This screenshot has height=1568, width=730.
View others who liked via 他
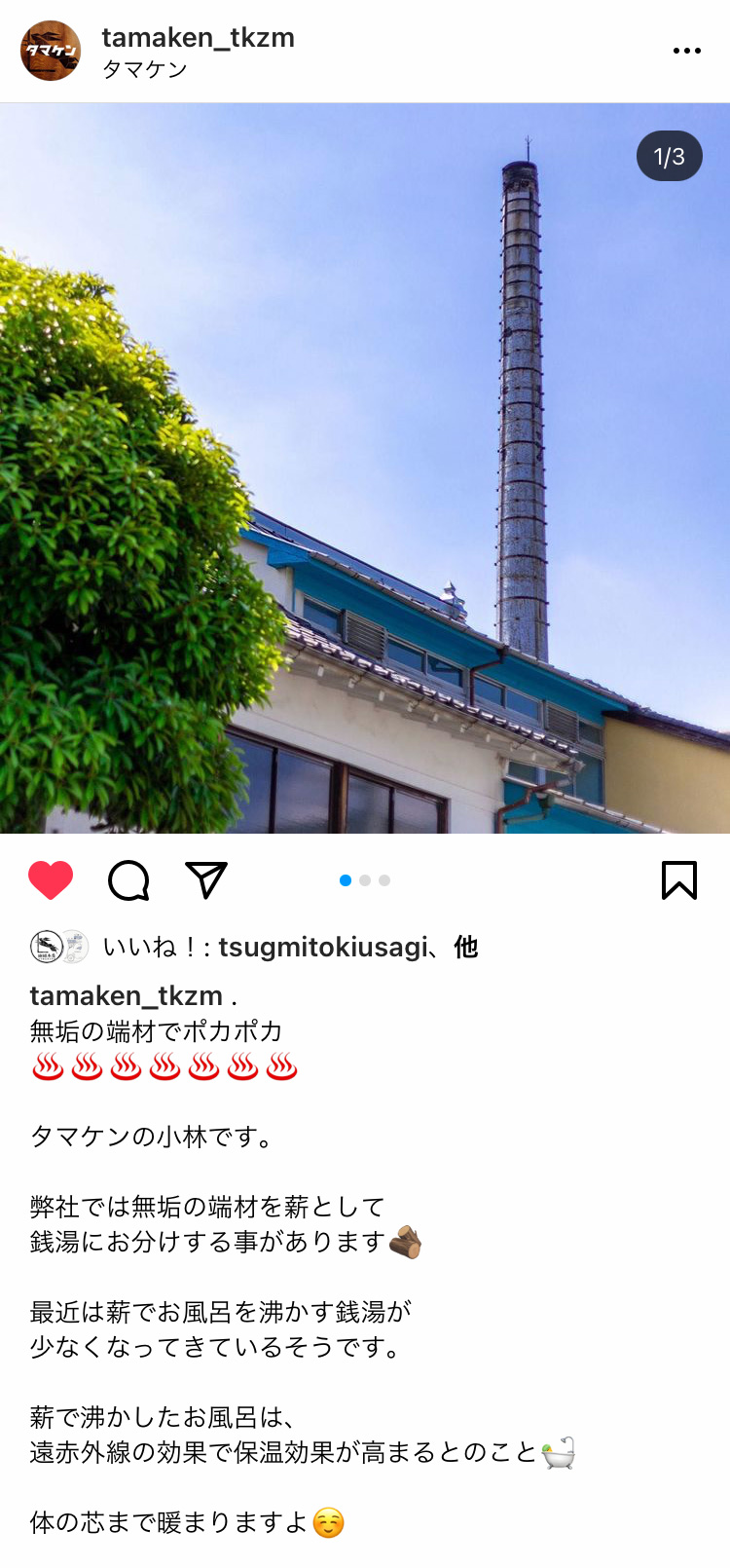click(466, 947)
